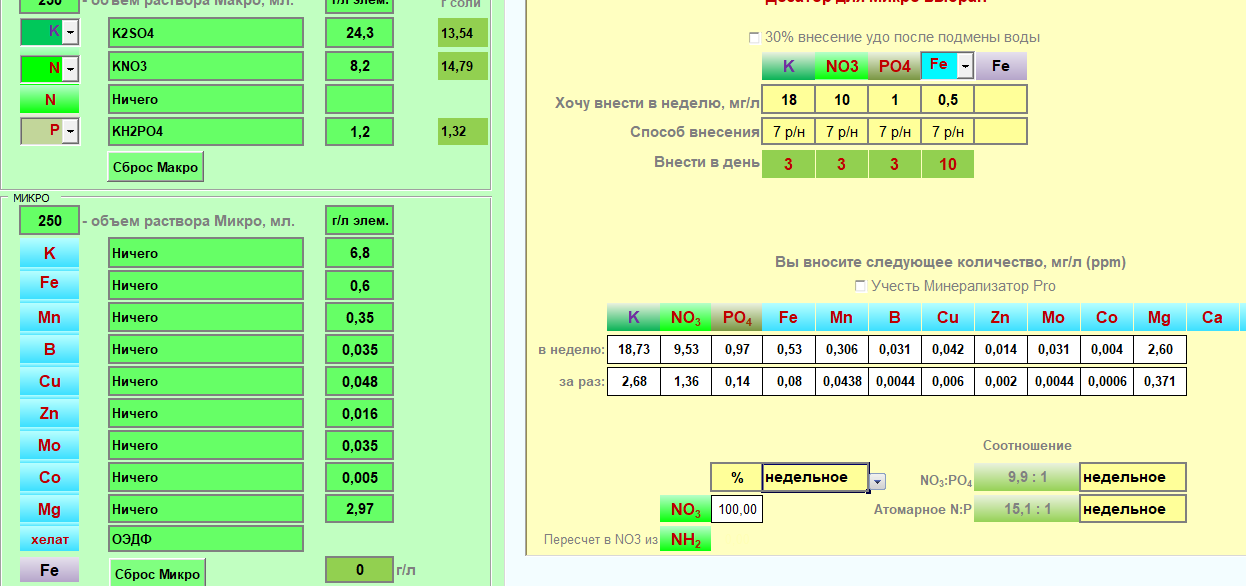Click the green NO3 button beside 100,00
Viewport: 1246px width, 586px height.
pyautogui.click(x=685, y=510)
